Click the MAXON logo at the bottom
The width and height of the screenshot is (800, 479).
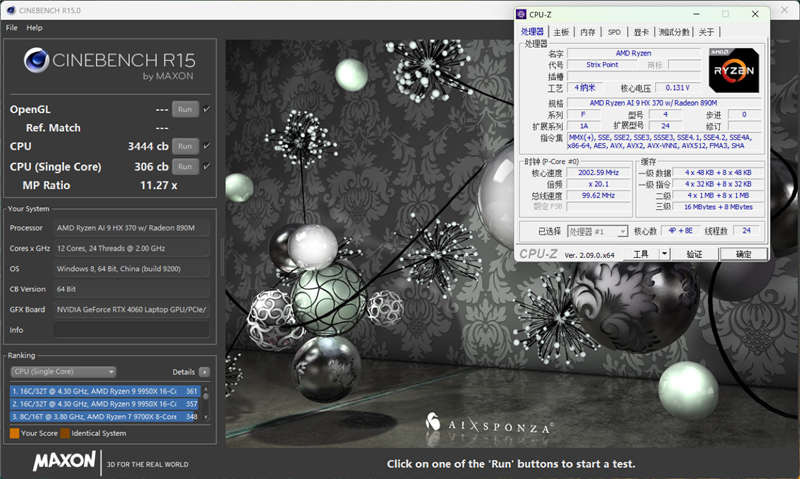[64, 461]
